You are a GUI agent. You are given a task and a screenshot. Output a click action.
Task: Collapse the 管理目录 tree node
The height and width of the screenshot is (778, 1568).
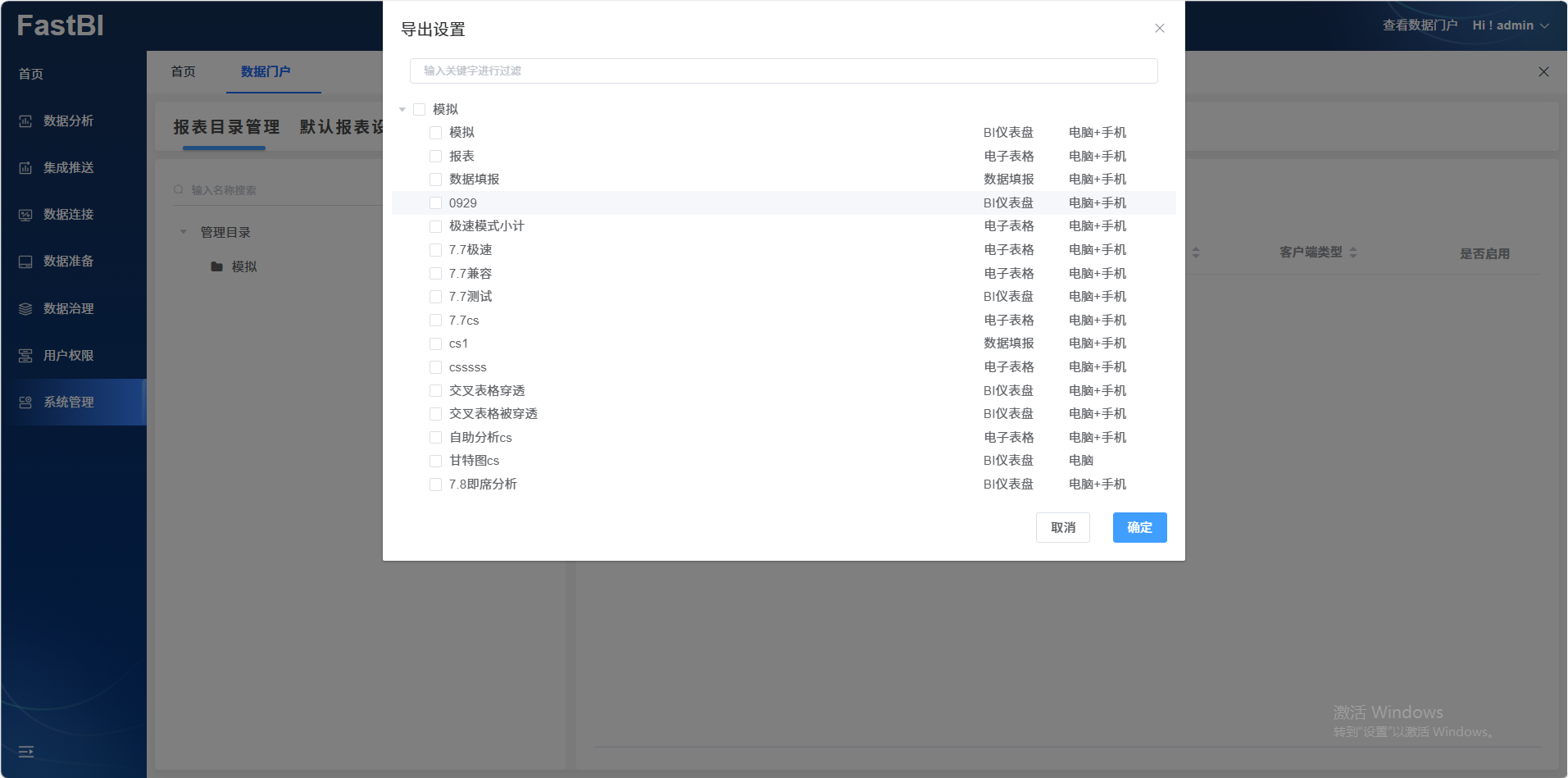coord(184,232)
